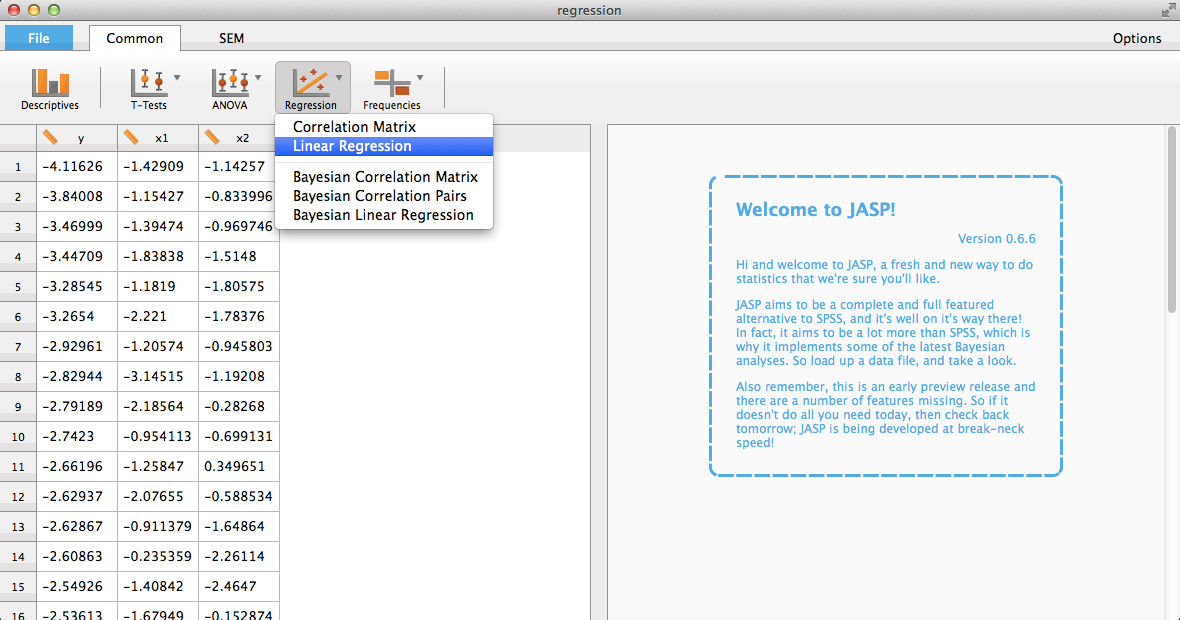Select row 10 header
This screenshot has width=1180, height=620.
[18, 436]
